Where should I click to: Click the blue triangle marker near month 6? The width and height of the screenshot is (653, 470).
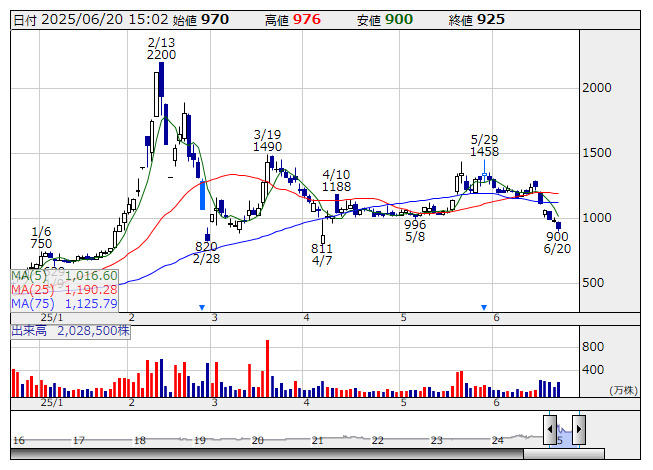point(484,307)
